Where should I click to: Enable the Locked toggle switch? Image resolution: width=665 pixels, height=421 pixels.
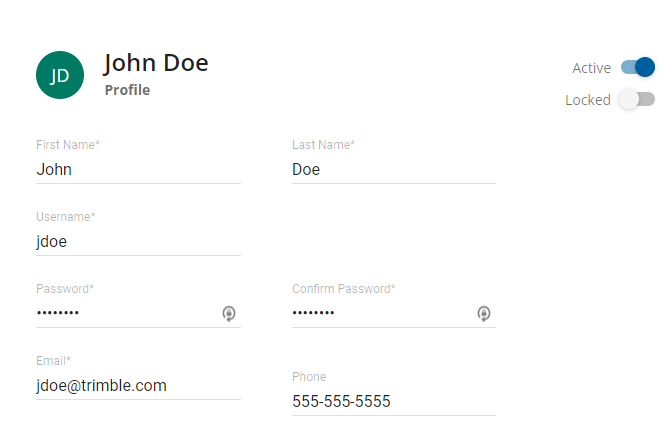tap(636, 99)
